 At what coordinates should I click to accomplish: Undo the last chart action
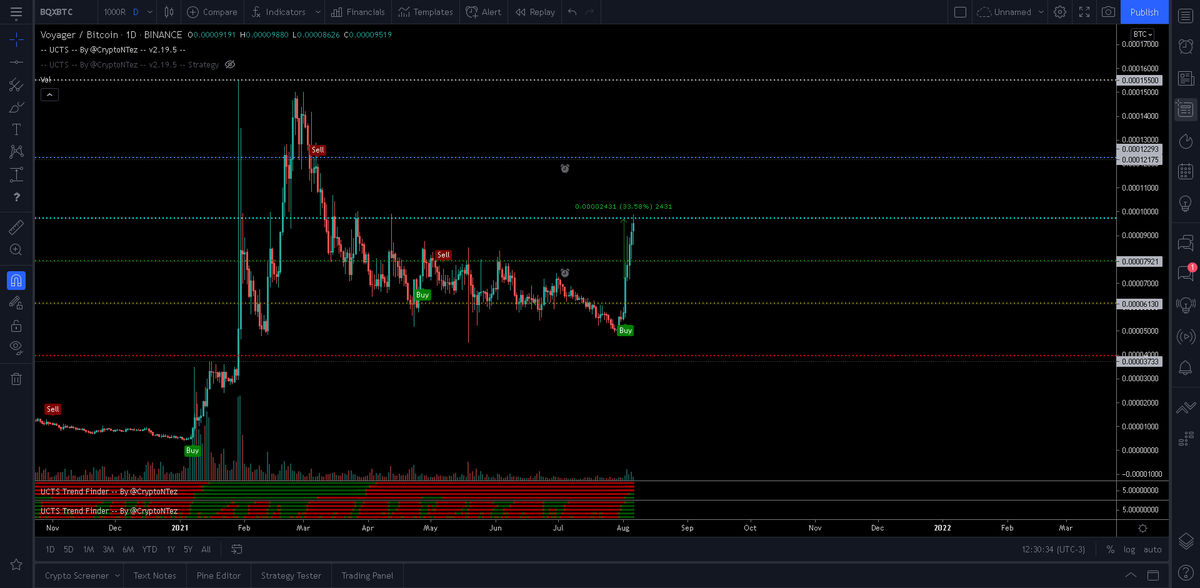tap(572, 12)
